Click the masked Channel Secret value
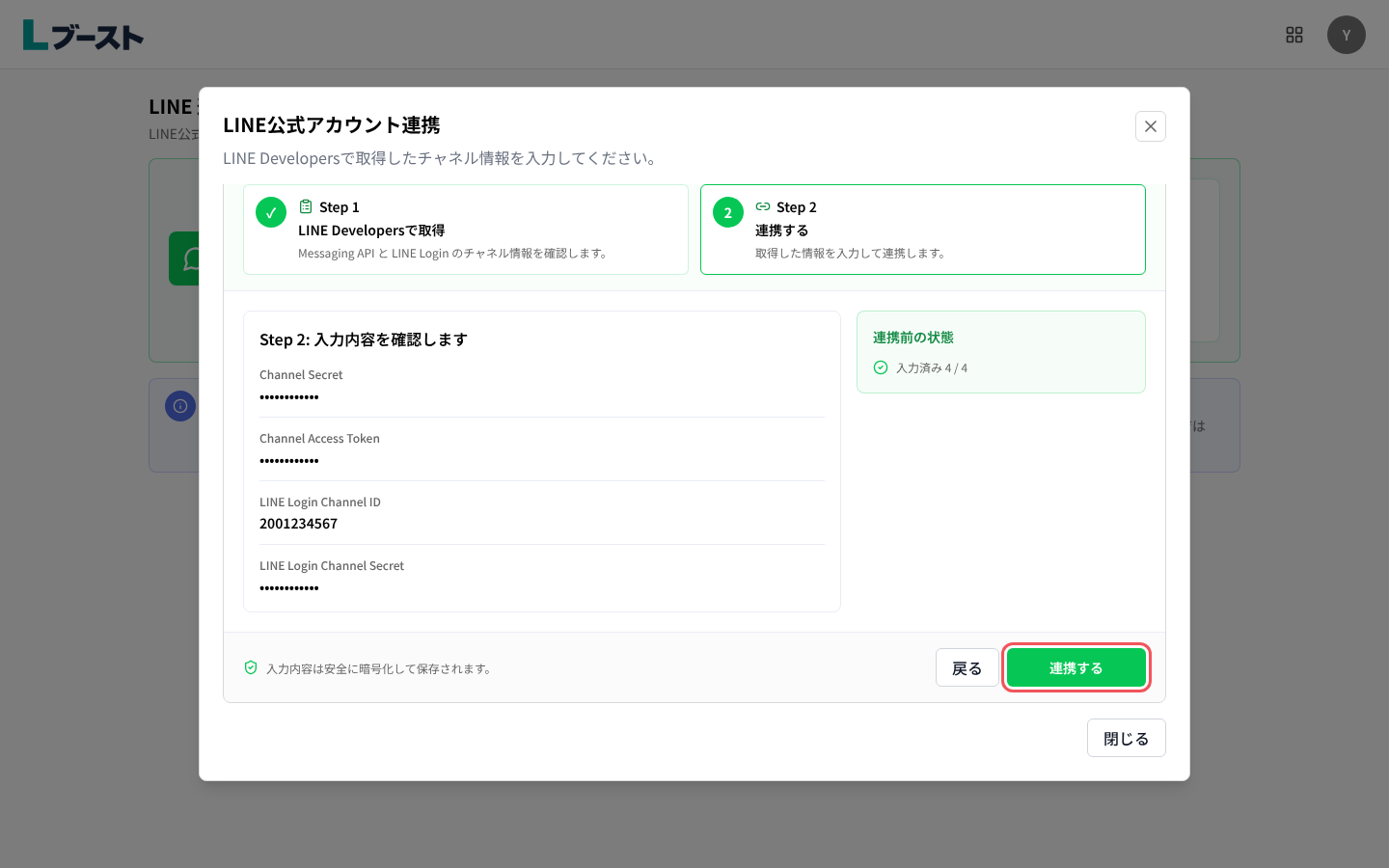 (x=289, y=397)
